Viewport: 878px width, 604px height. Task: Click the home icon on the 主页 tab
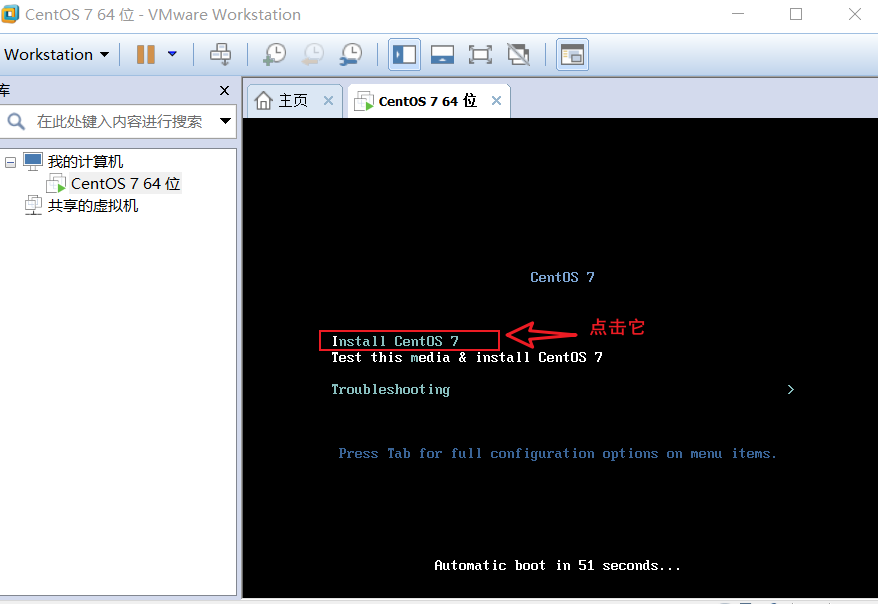point(263,101)
